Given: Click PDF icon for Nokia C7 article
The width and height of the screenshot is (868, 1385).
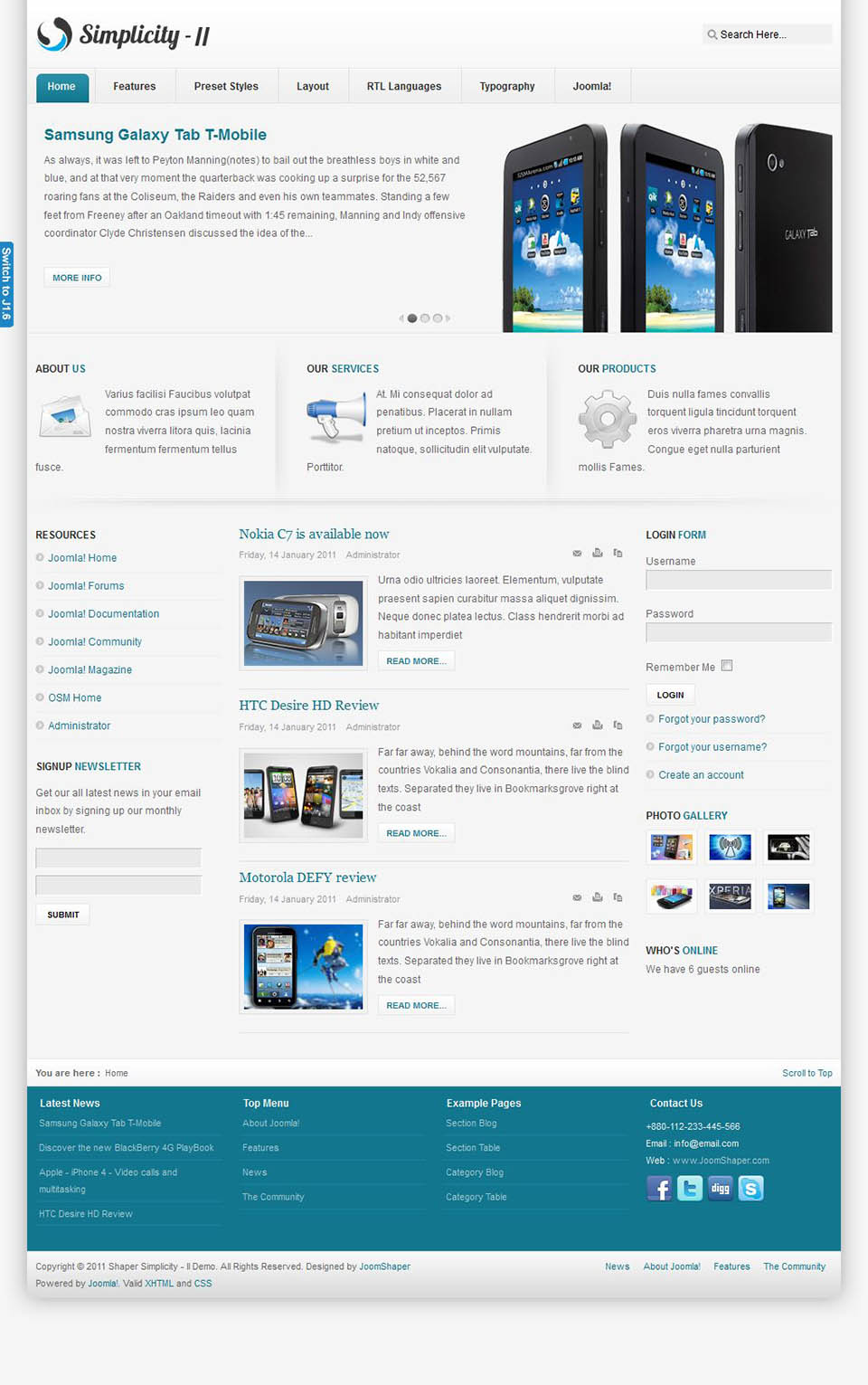Looking at the screenshot, I should click(x=618, y=553).
